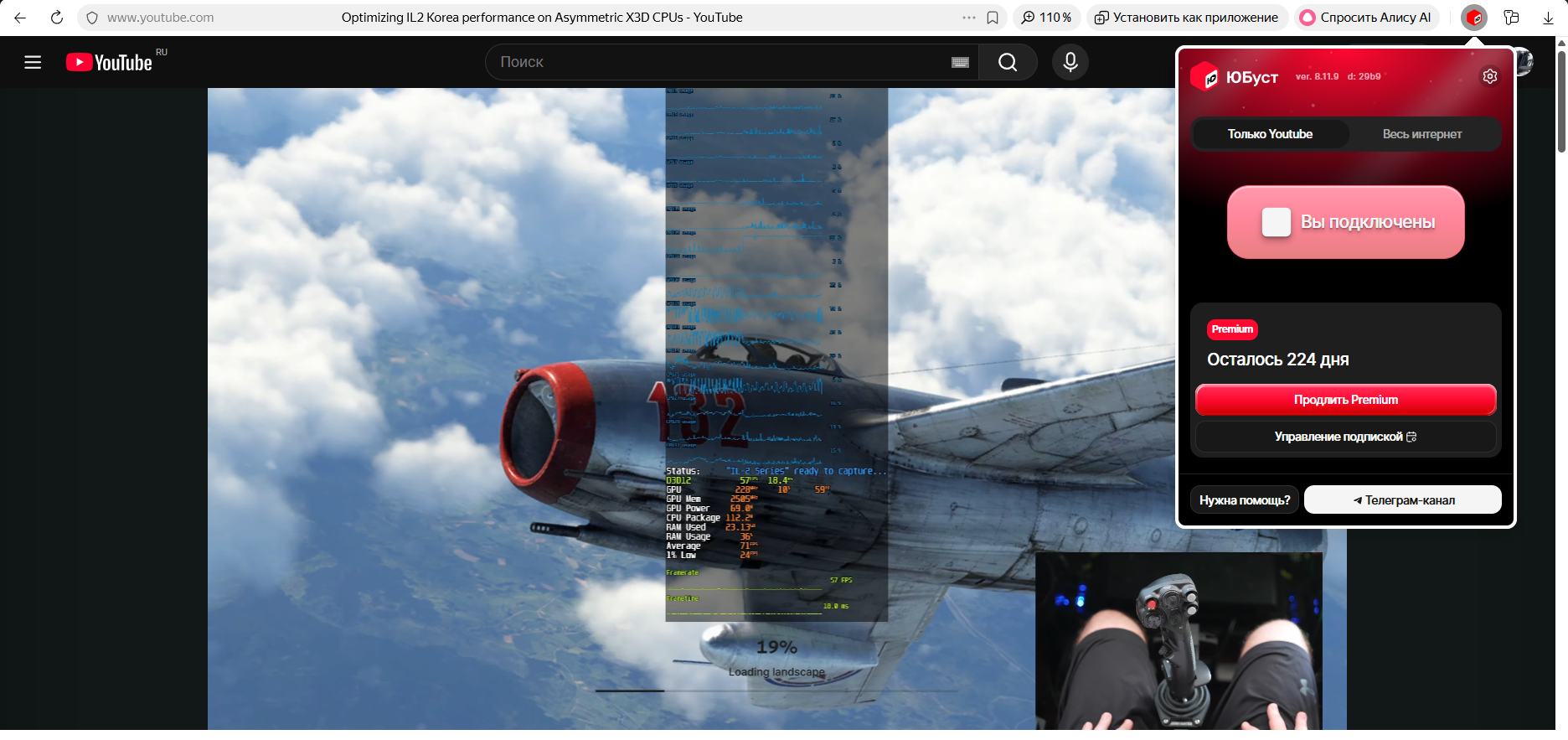
Task: Click Продлить Premium button
Action: [1345, 400]
